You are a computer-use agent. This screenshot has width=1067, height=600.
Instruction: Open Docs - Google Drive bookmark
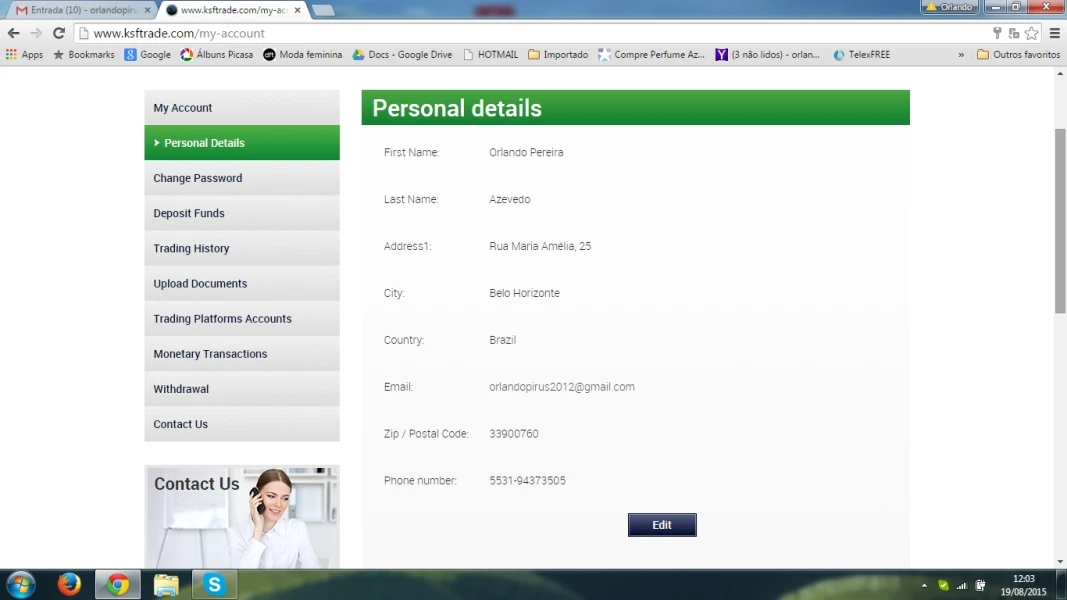click(x=402, y=54)
